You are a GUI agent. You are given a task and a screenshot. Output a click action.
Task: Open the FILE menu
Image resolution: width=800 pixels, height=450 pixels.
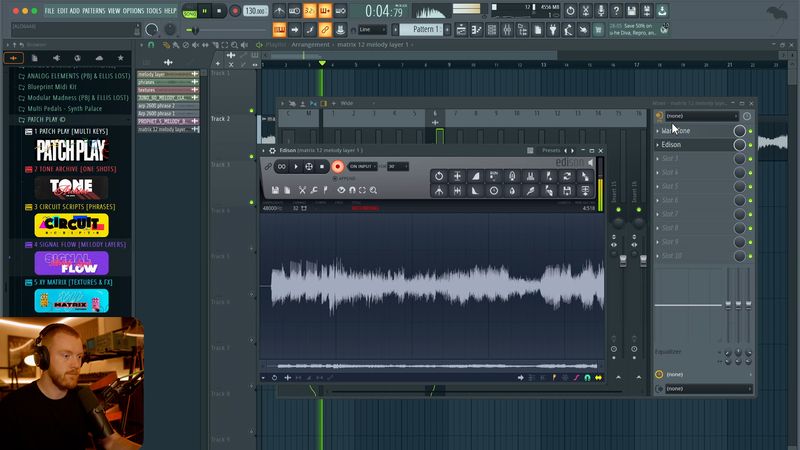(x=49, y=11)
